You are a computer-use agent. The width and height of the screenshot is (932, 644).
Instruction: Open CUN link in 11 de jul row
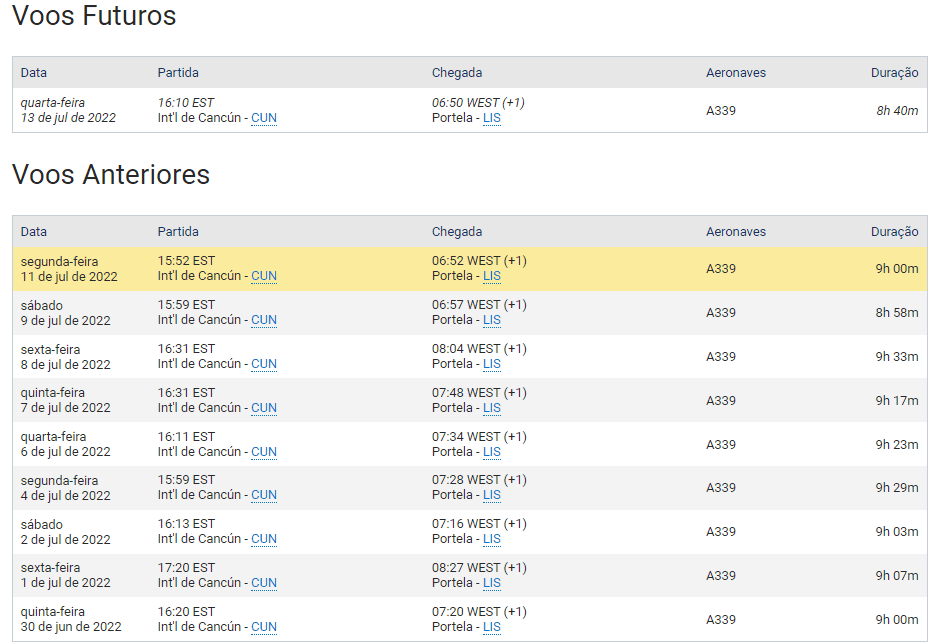point(264,276)
